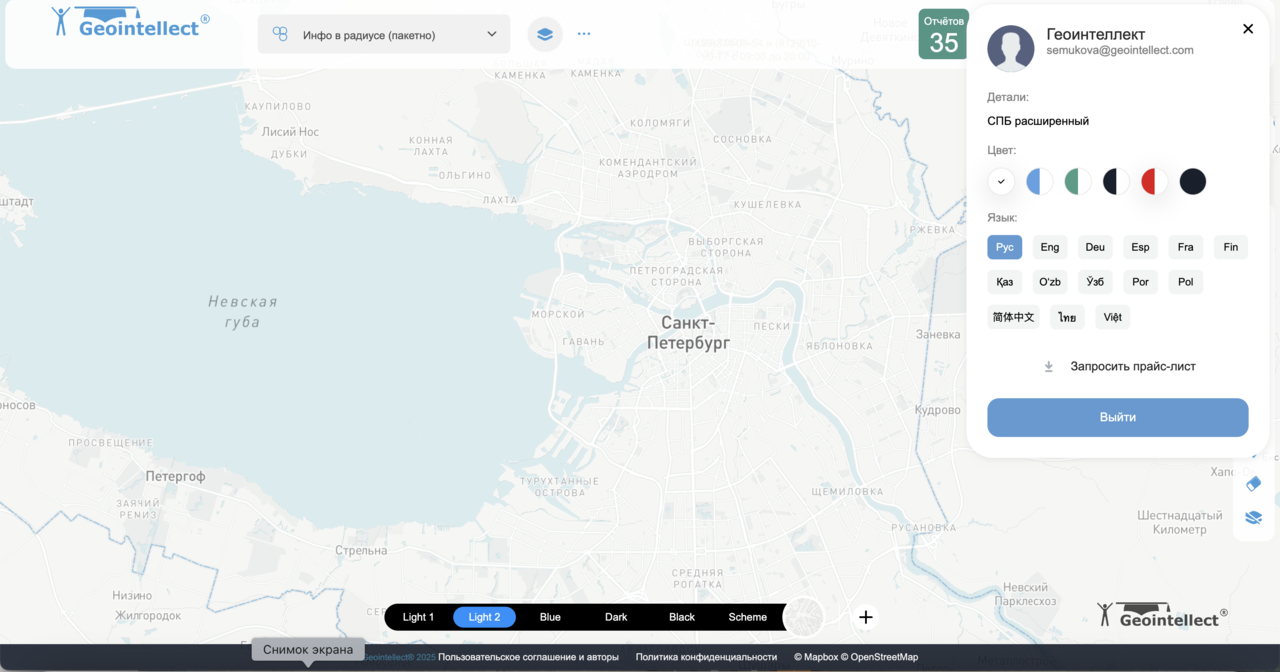The height and width of the screenshot is (672, 1280).
Task: Select the eraser tool on right sidebar
Action: [x=1253, y=484]
